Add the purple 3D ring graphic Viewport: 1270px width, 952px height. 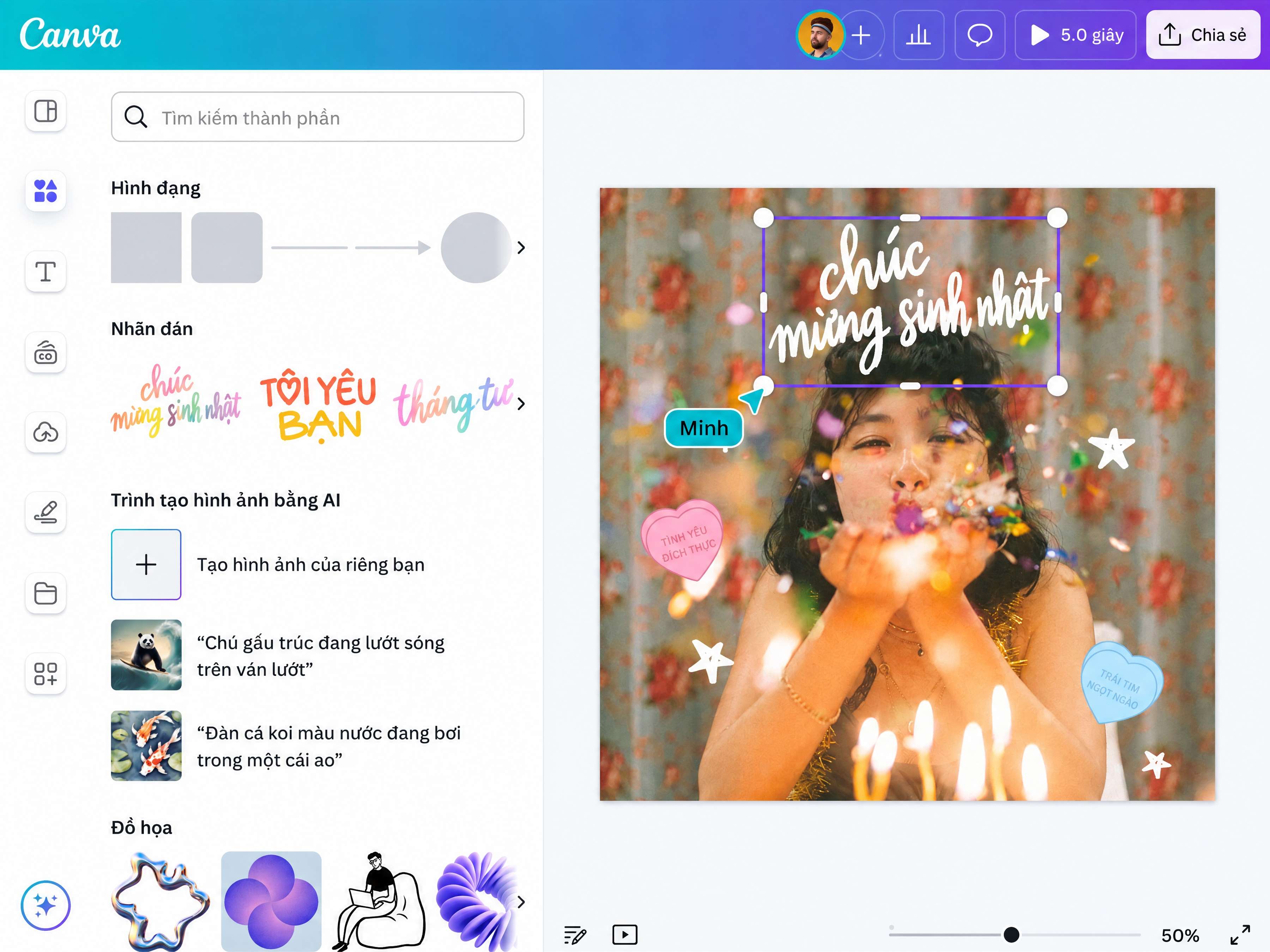(x=477, y=901)
